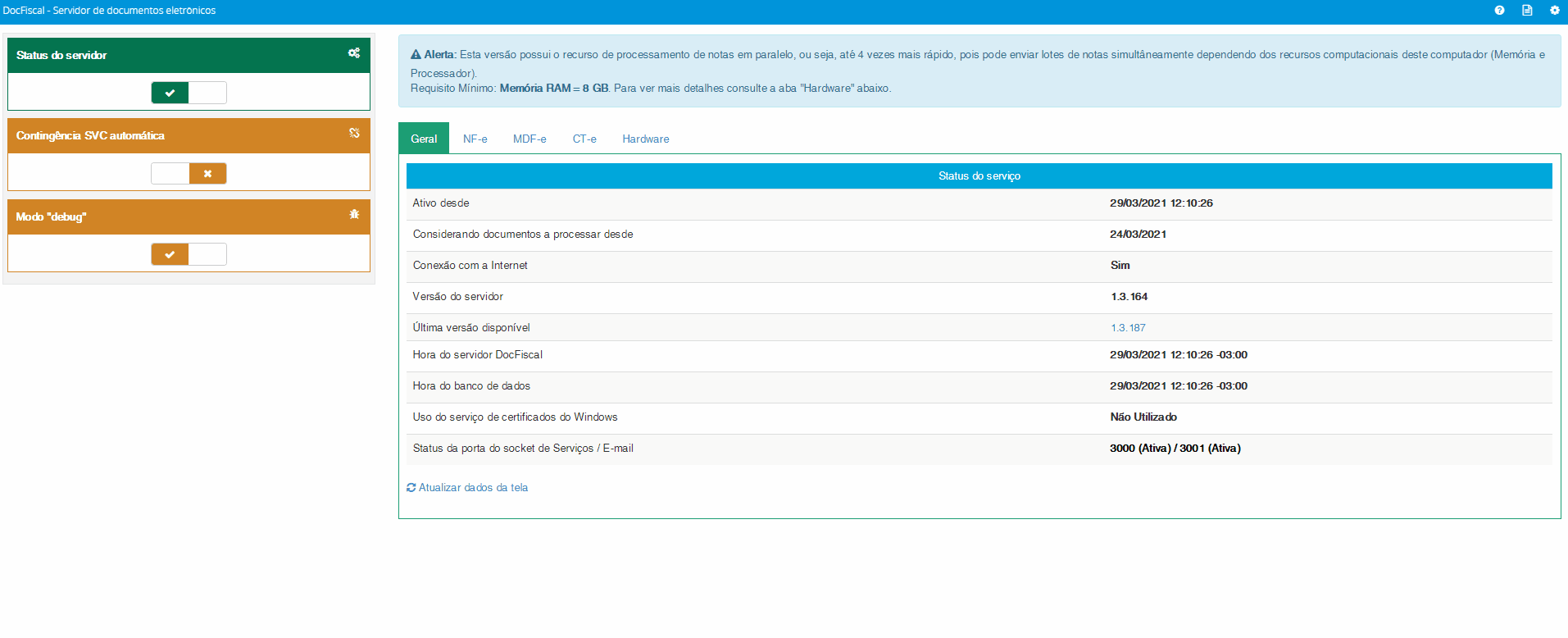Select the Hora do servidor DocFiscal label
The image size is (1568, 638).
click(478, 355)
